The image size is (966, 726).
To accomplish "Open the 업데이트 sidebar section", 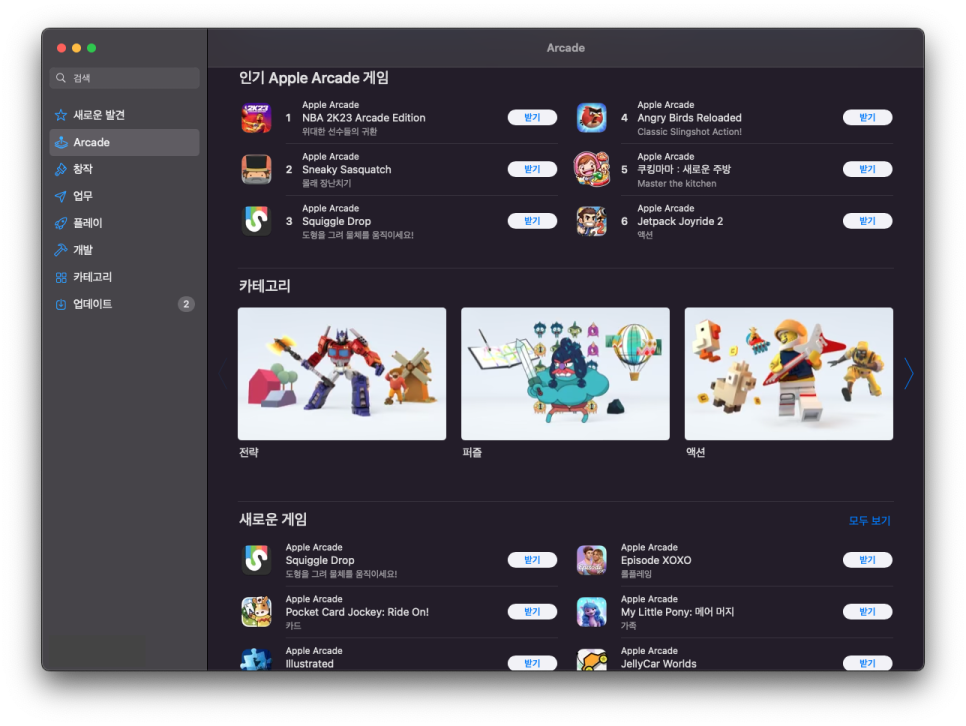I will click(x=124, y=304).
